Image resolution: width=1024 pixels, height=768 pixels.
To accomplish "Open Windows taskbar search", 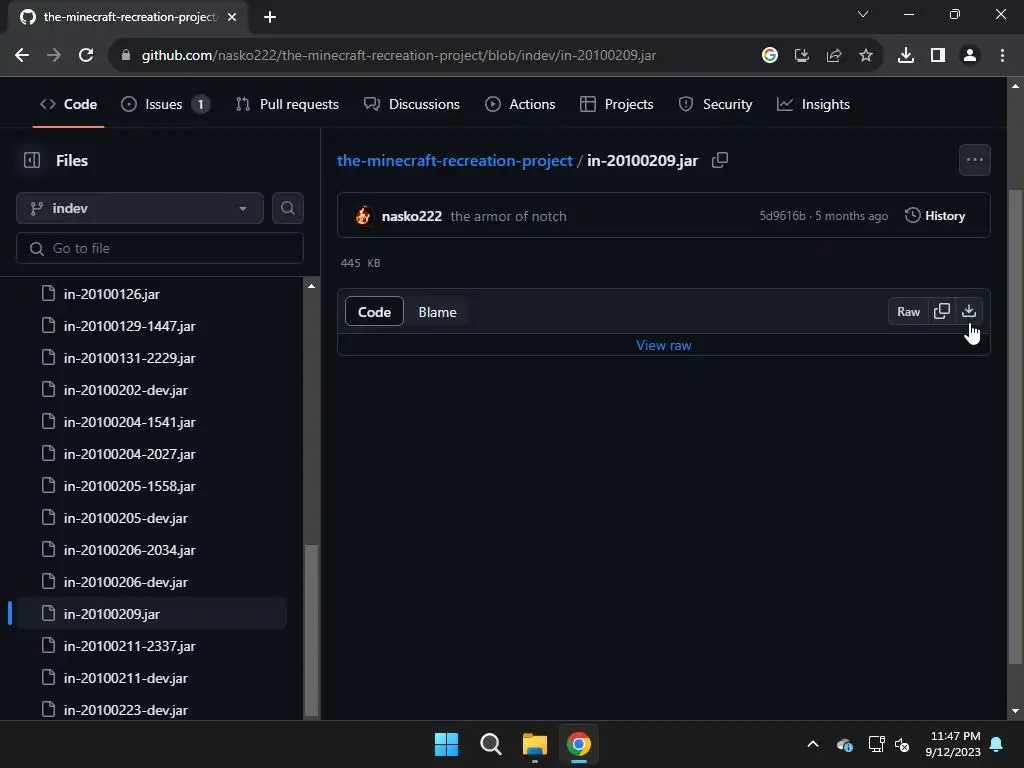I will (x=490, y=744).
